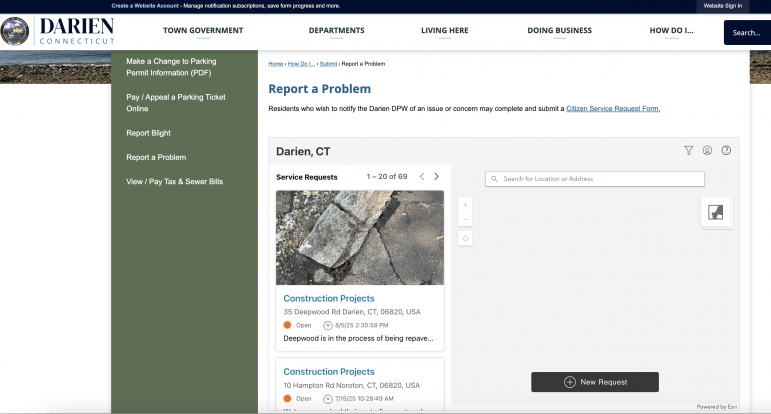Image resolution: width=771 pixels, height=414 pixels.
Task: Click the site Search box in header
Action: pyautogui.click(x=747, y=32)
